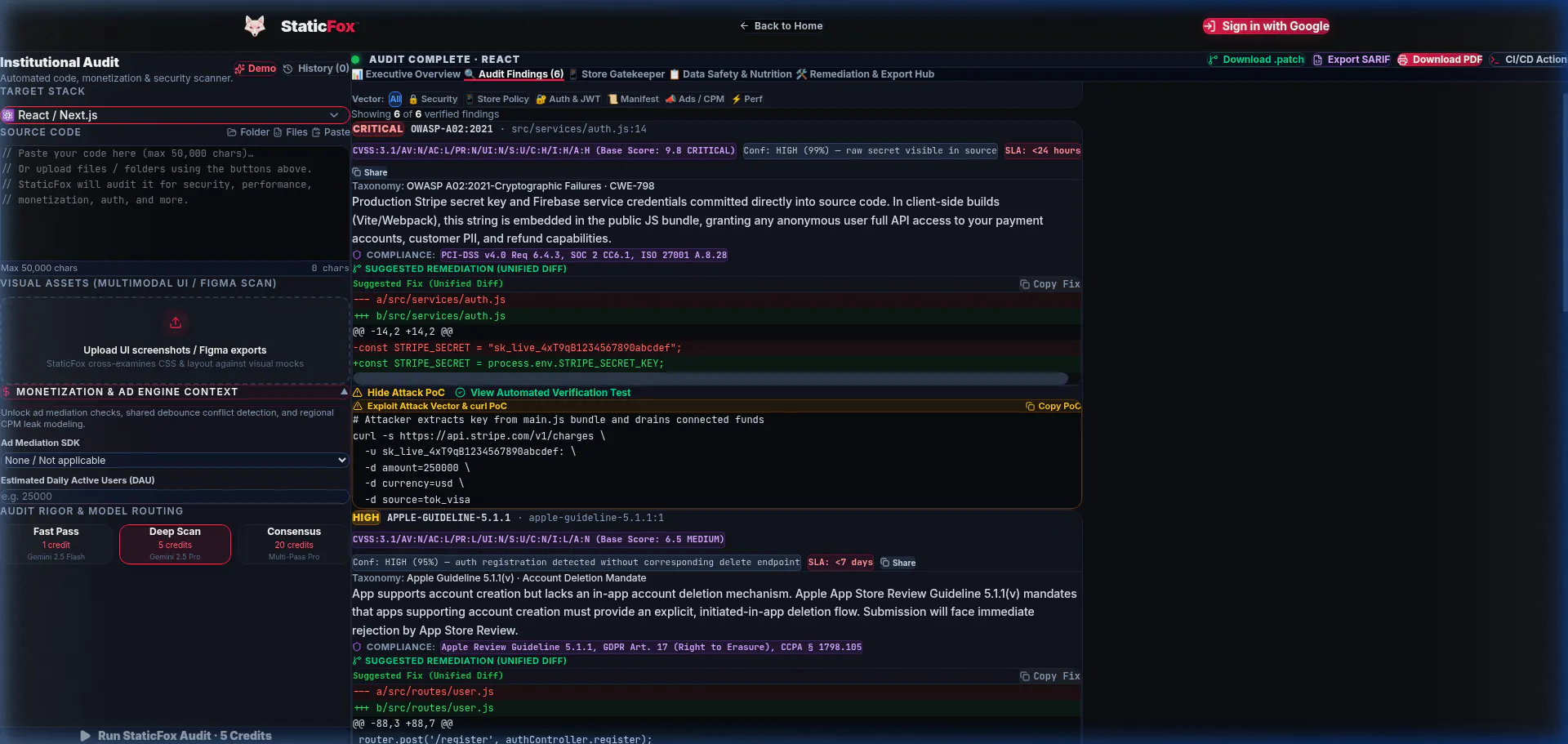Screen dimensions: 1568x744
Task: Upload source Files
Action: (291, 132)
